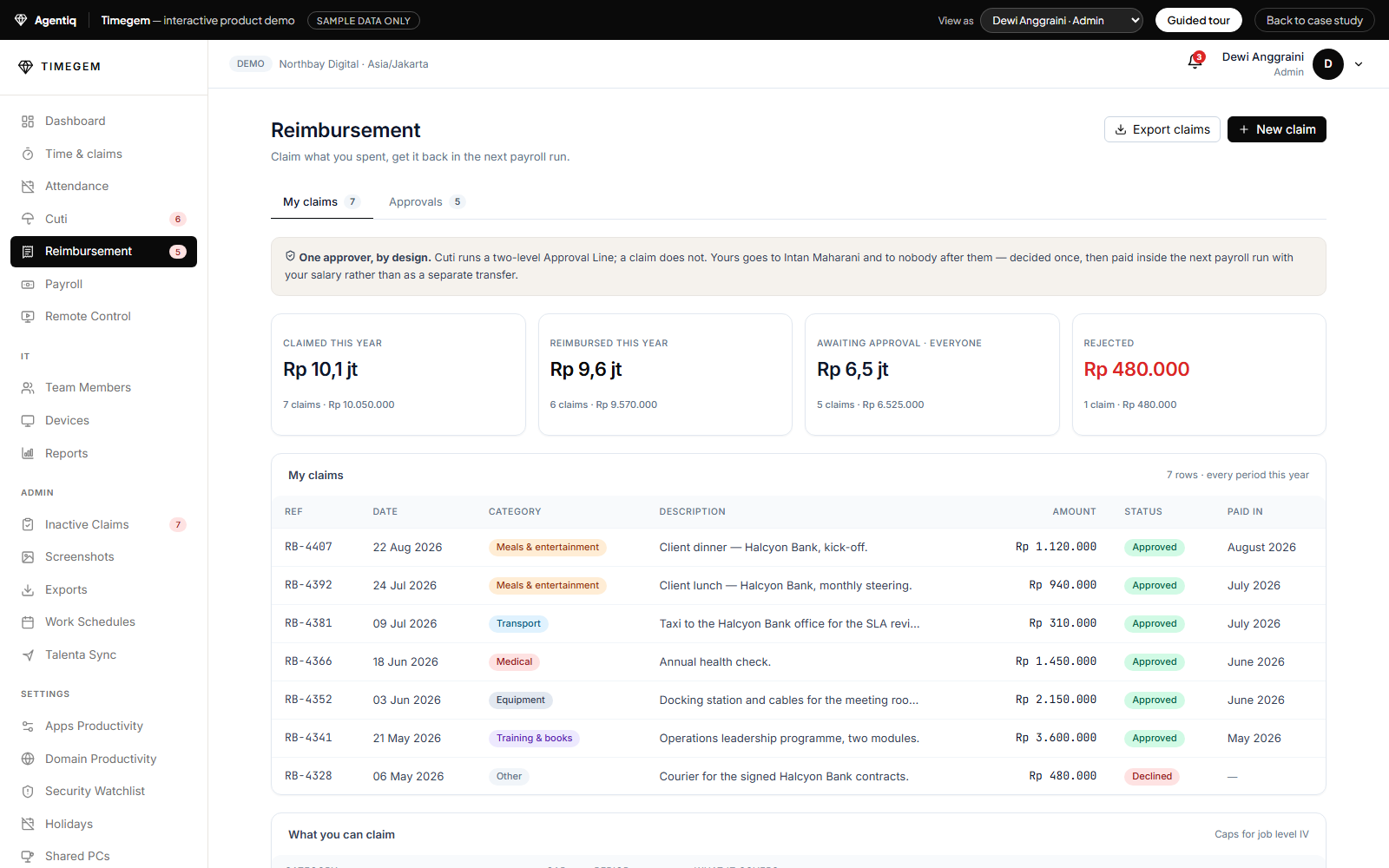Click the amount Rp 3.600.000
The width and height of the screenshot is (1389, 868).
point(1056,738)
